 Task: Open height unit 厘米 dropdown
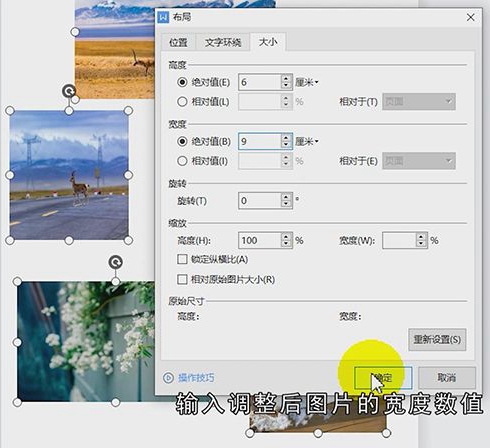pyautogui.click(x=307, y=82)
